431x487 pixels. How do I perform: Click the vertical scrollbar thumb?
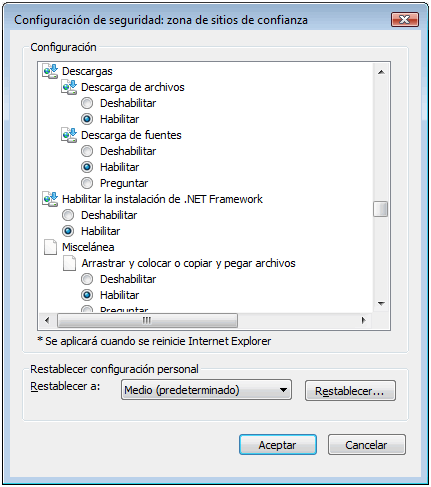(381, 209)
